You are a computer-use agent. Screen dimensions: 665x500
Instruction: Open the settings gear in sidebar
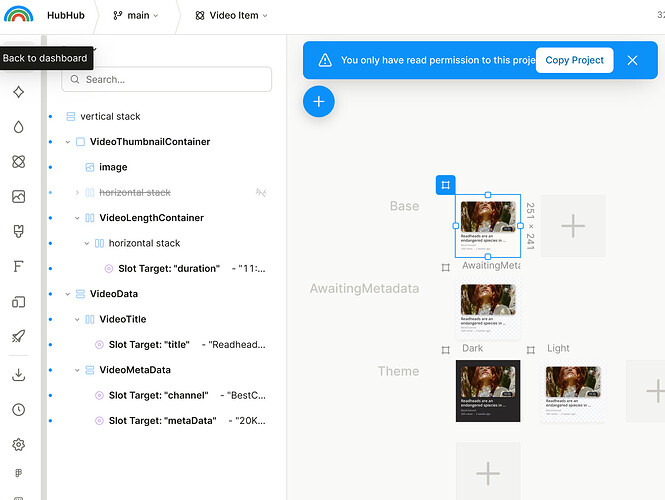click(18, 444)
